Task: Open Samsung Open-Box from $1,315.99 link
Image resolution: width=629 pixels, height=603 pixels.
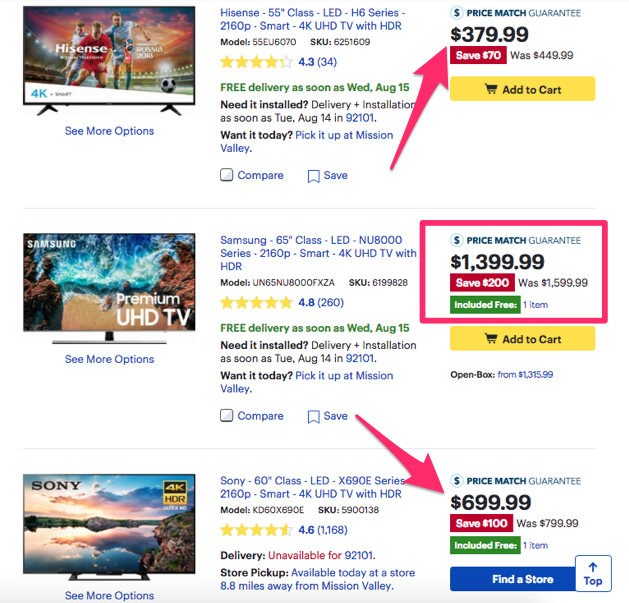Action: [525, 375]
